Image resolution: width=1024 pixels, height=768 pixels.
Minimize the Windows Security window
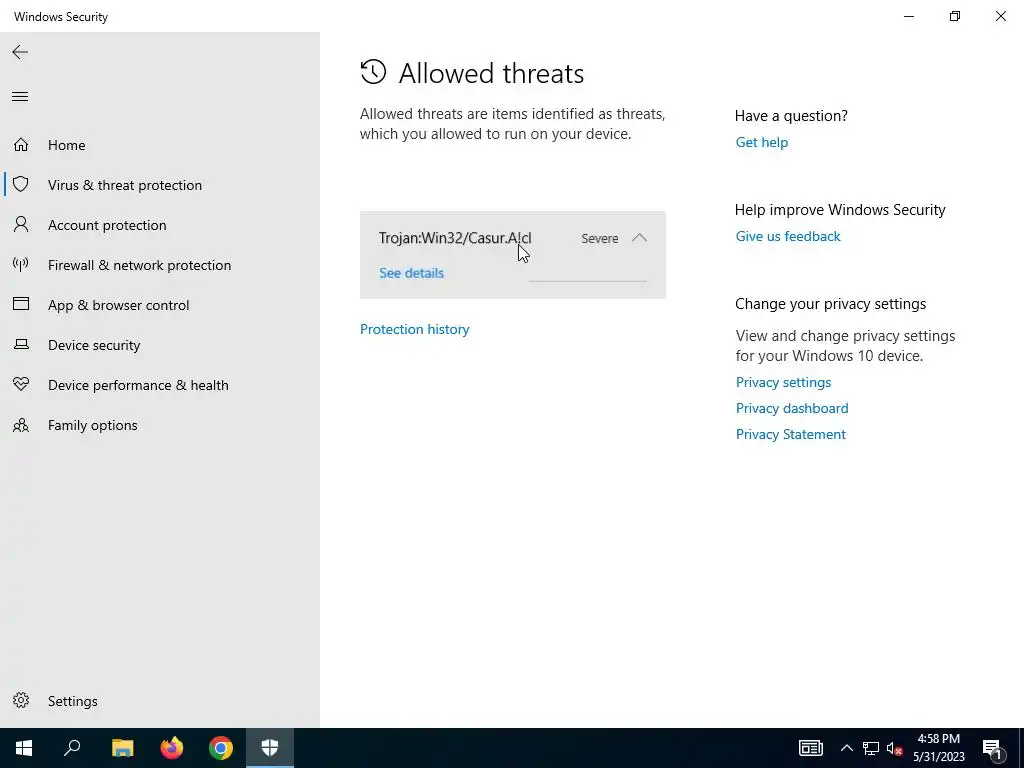click(908, 16)
